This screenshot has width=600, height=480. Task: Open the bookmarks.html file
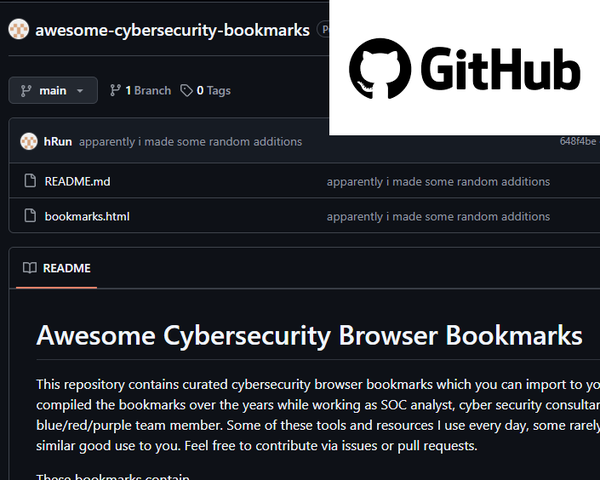[x=87, y=216]
